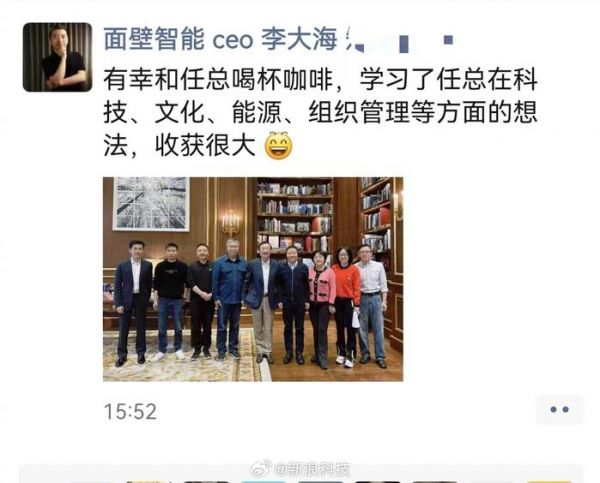
Task: Click the @新浪科技 watermark text
Action: pyautogui.click(x=313, y=469)
